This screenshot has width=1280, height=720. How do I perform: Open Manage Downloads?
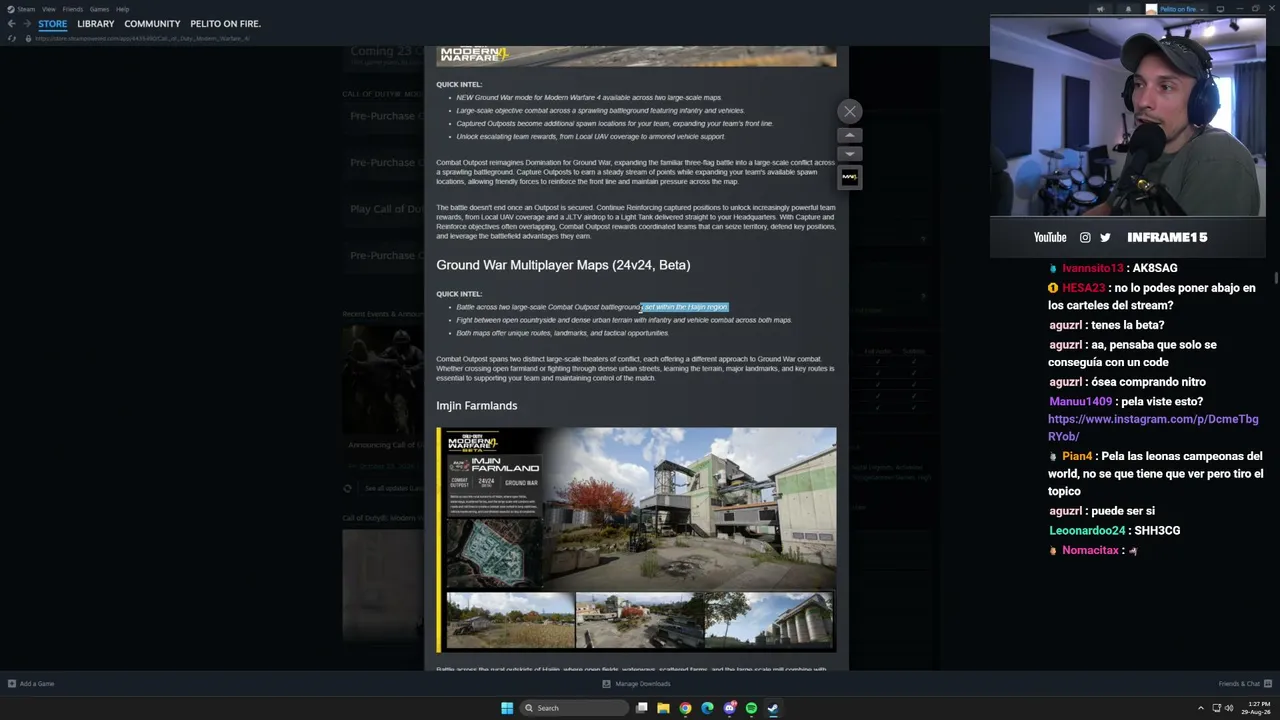[x=636, y=684]
